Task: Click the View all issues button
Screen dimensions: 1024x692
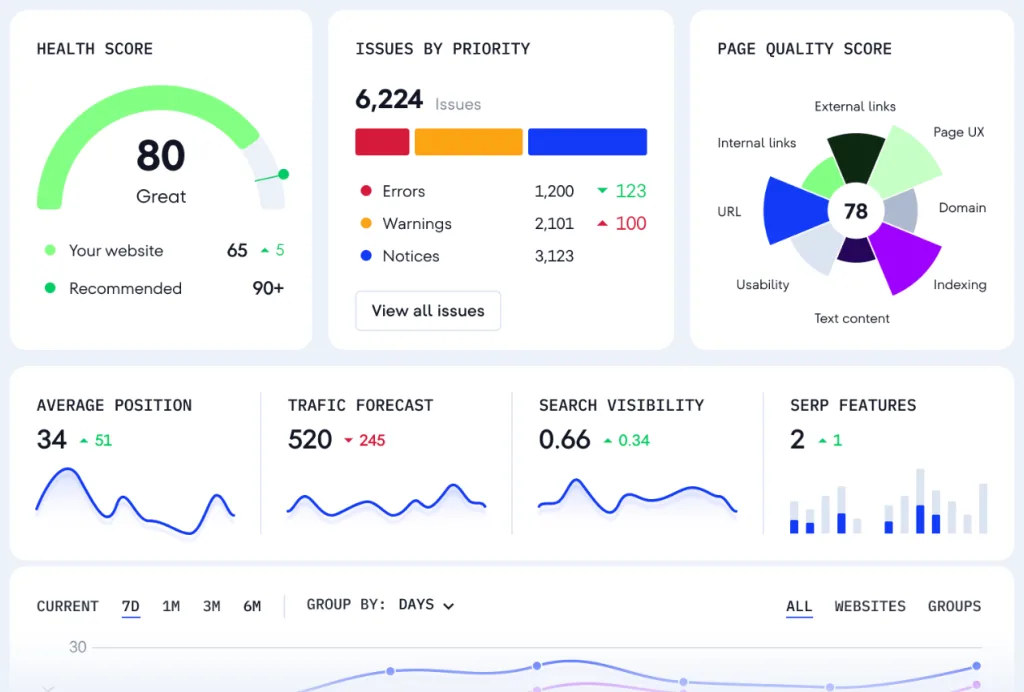Action: point(428,311)
